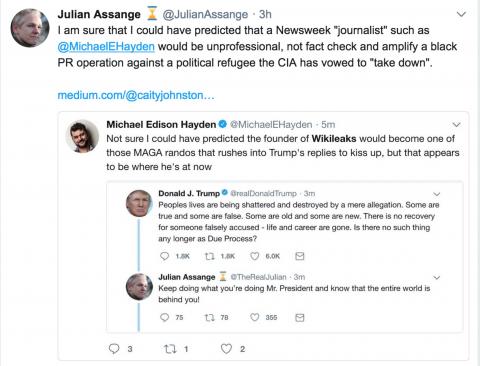Expand the top Julian Assange tweet options chevron

tap(461, 14)
